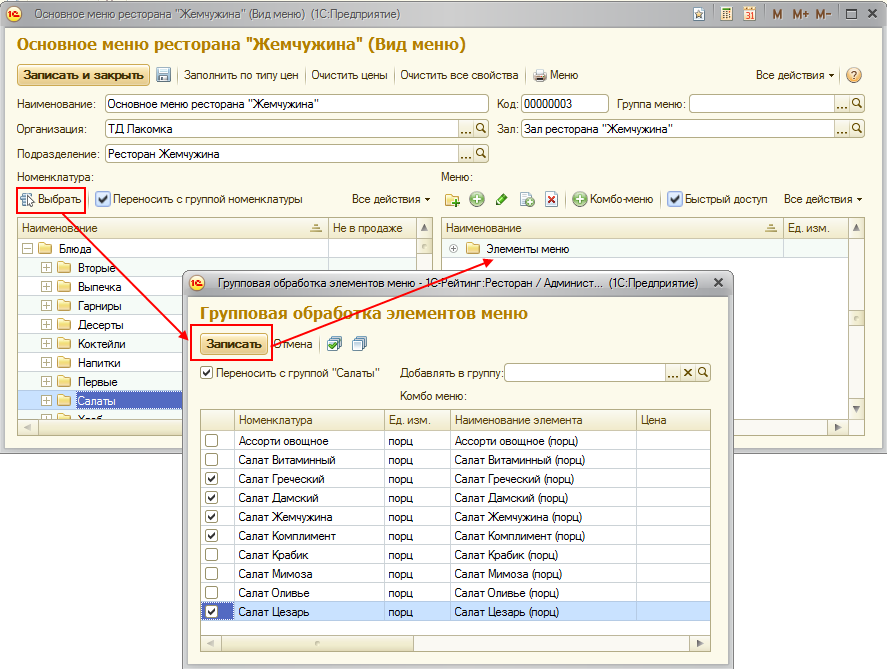The width and height of the screenshot is (887, 669).
Task: Open the calendar icon in title bar
Action: (x=747, y=15)
